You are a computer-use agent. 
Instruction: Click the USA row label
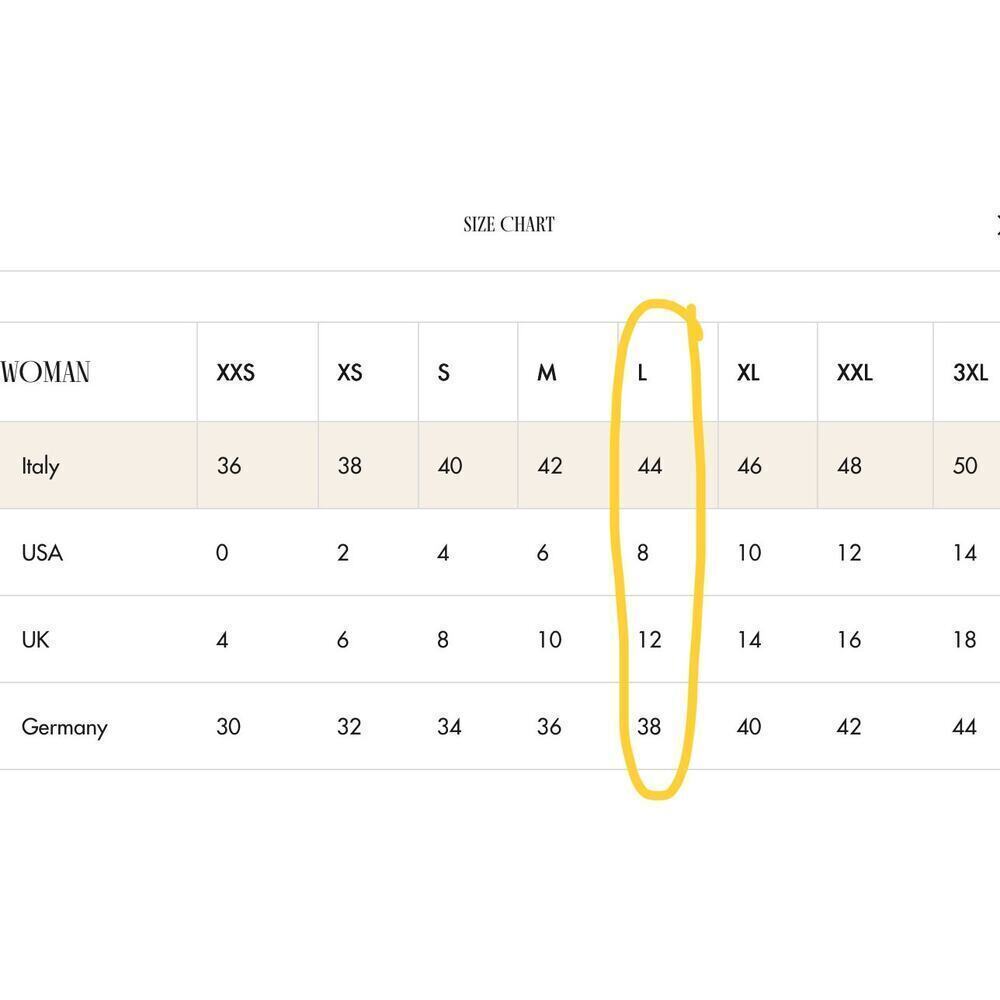(42, 552)
